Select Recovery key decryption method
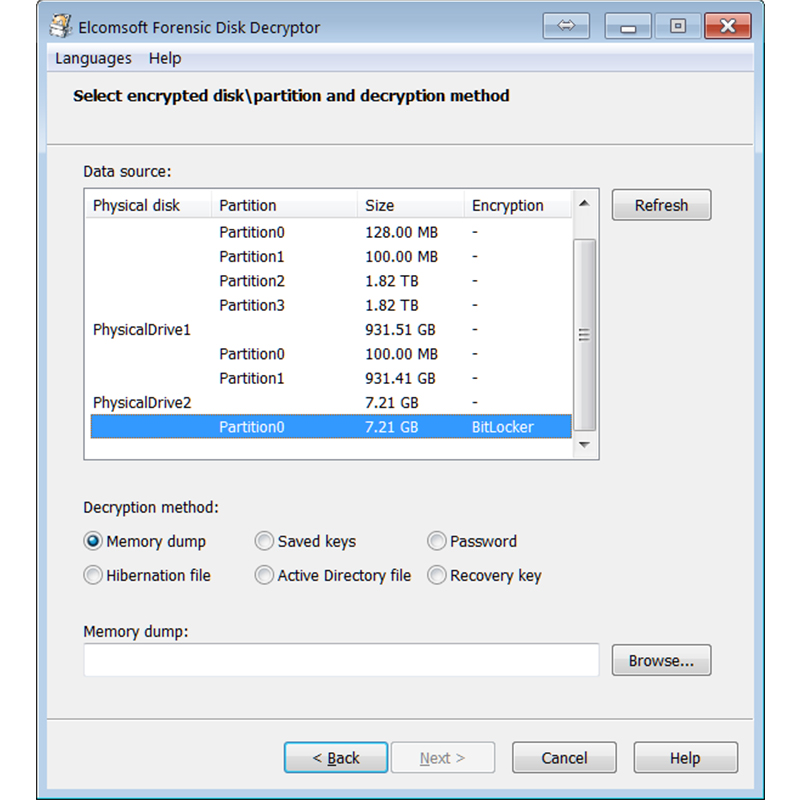 coord(484,575)
